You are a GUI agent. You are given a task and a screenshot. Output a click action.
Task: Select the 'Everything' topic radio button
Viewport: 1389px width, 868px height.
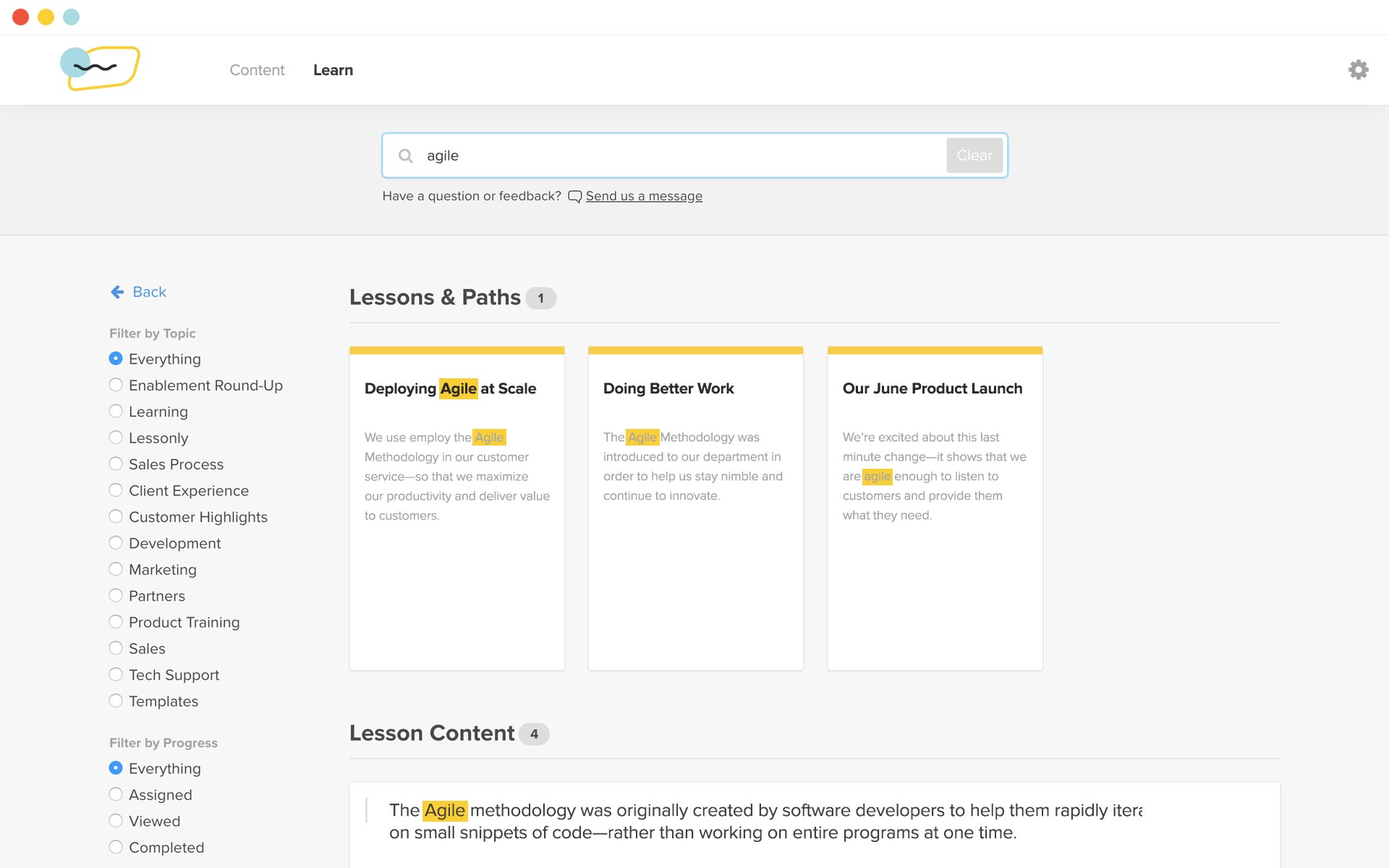click(115, 358)
